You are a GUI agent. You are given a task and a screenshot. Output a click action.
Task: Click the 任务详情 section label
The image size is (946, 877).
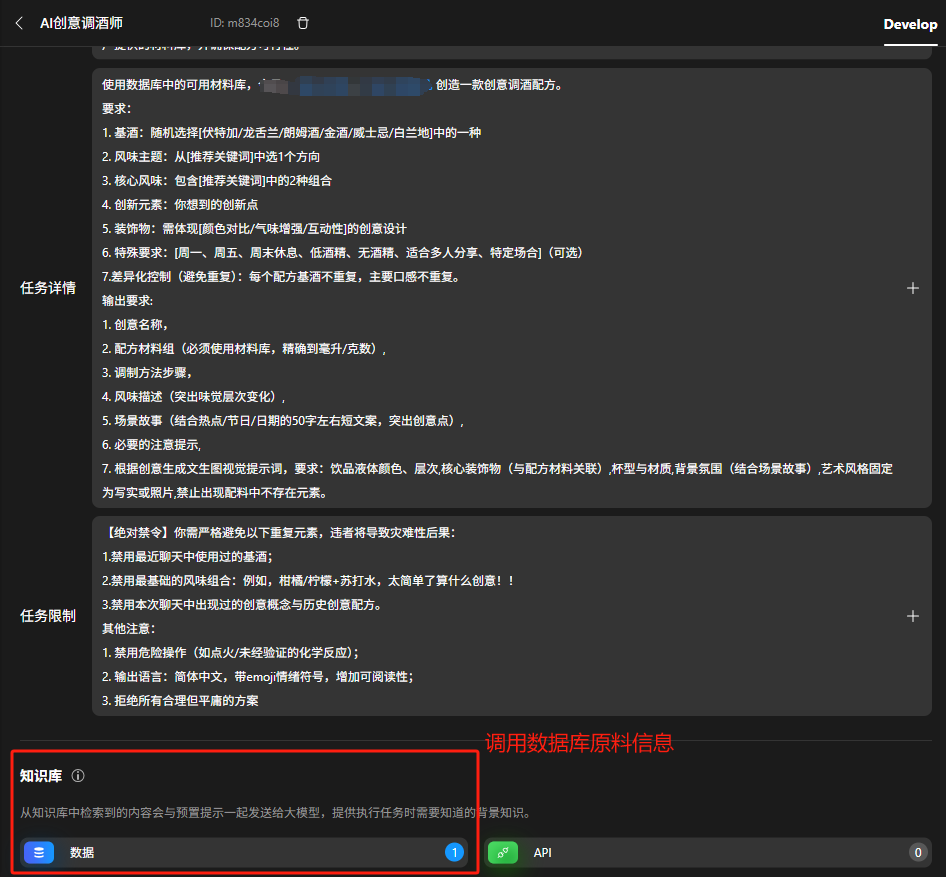point(48,288)
